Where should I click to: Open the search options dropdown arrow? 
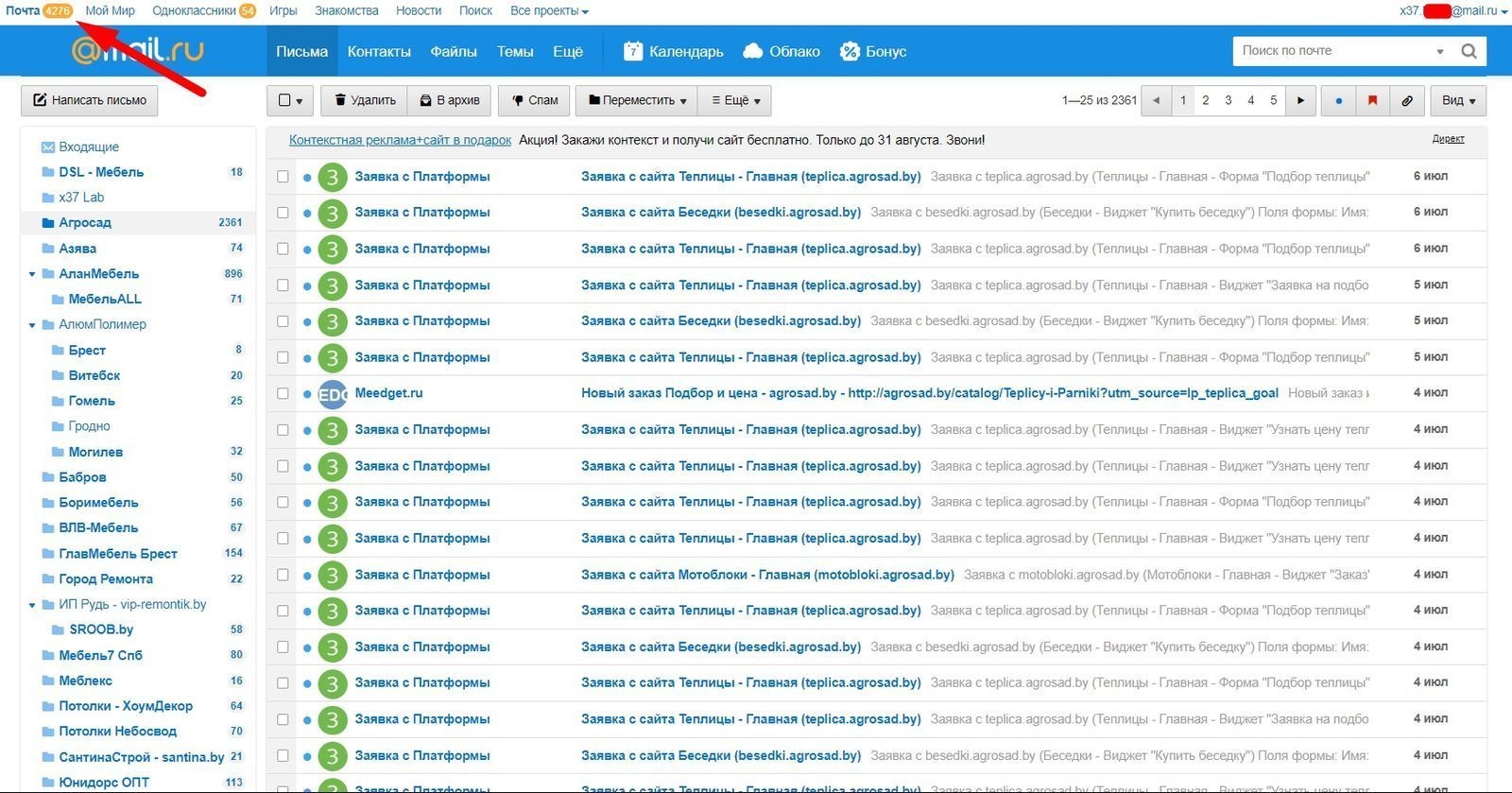[1440, 52]
